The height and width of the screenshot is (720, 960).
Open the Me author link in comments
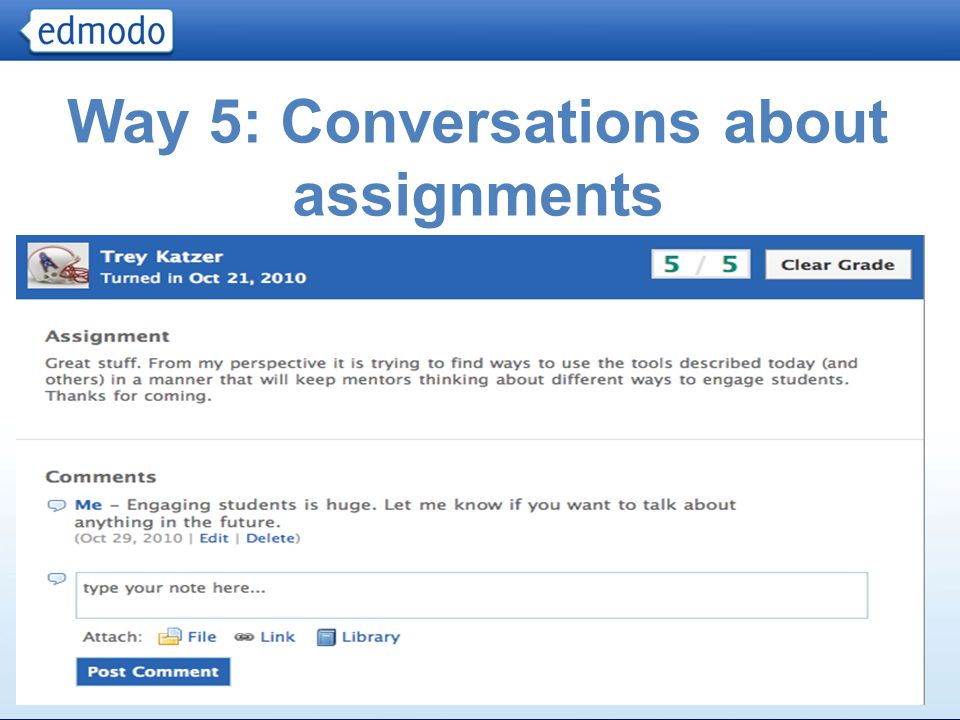[88, 505]
